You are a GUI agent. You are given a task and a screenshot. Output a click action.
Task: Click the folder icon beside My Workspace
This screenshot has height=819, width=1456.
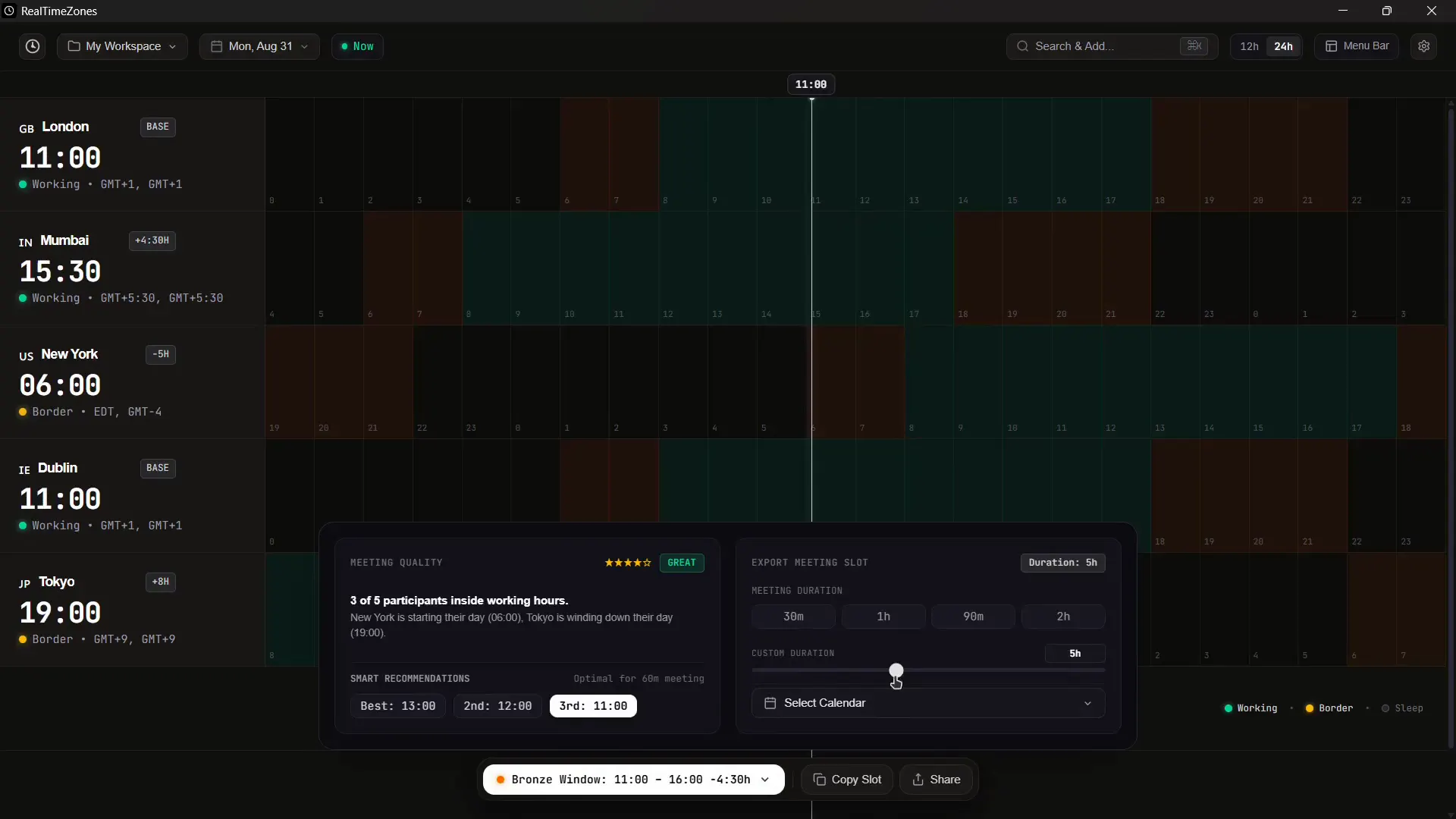click(x=74, y=46)
